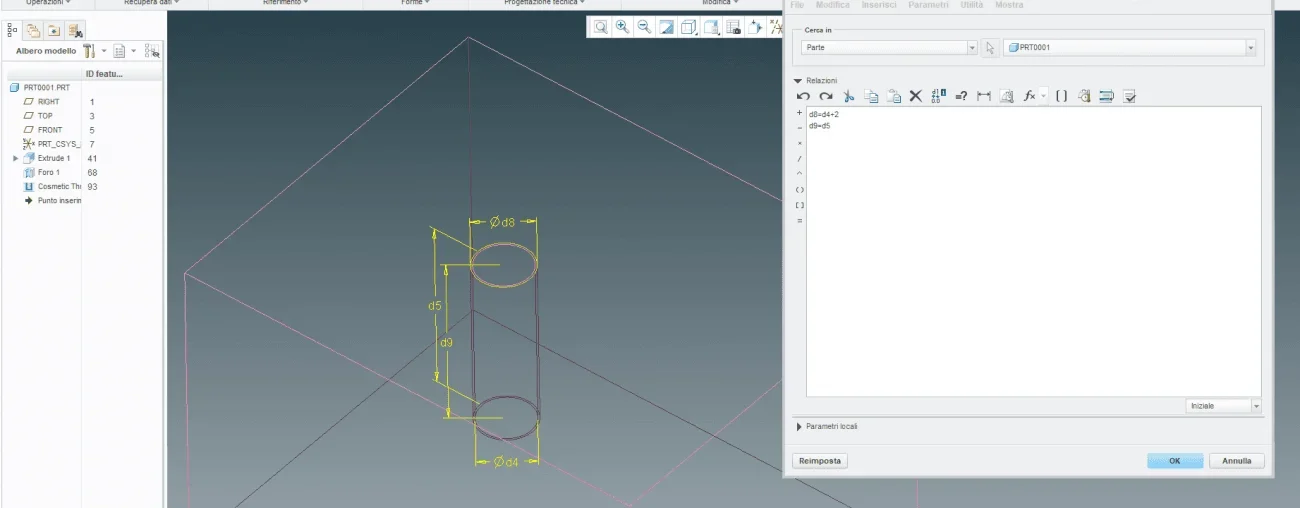Click the sort relations icon
Viewport: 1300px width, 508px height.
tap(1107, 96)
